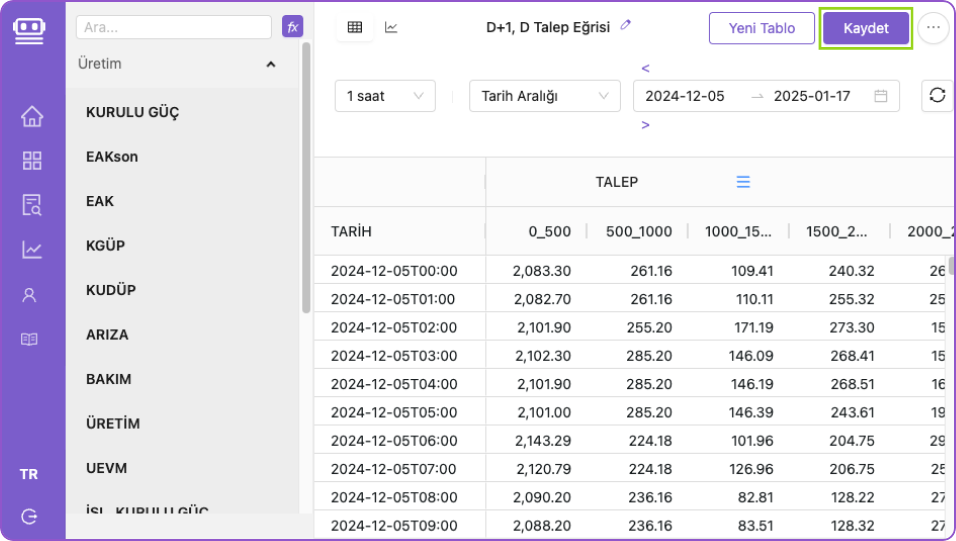
Task: Click the refresh data icon
Action: pyautogui.click(x=937, y=95)
